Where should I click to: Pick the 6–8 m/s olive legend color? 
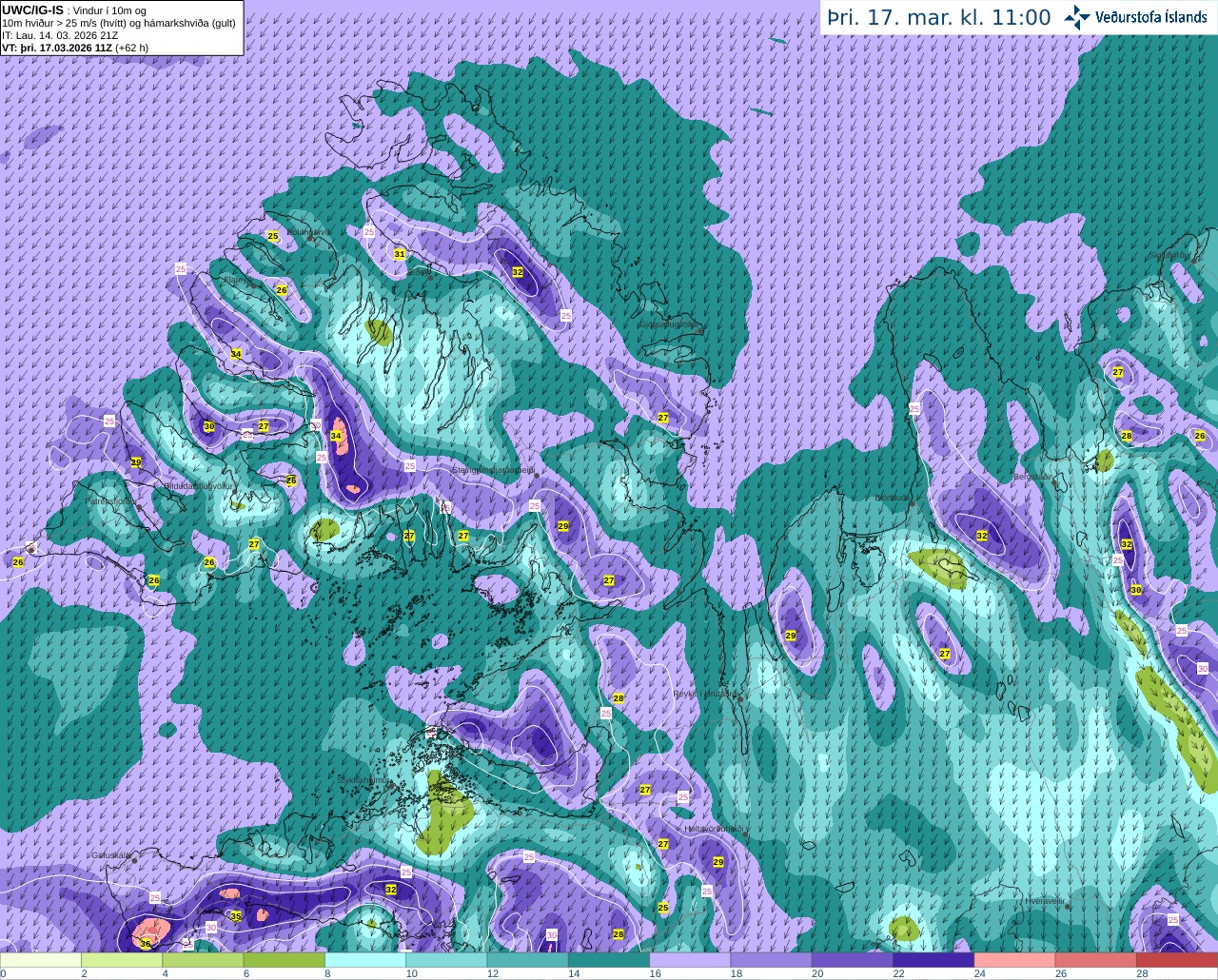coord(285,960)
